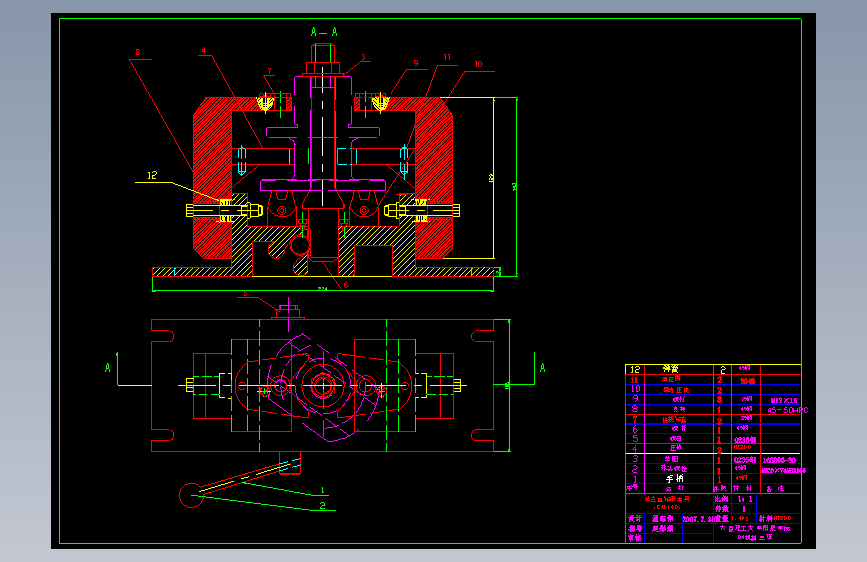Click callout number 10 in section view
Image resolution: width=867 pixels, height=562 pixels.
click(x=478, y=64)
